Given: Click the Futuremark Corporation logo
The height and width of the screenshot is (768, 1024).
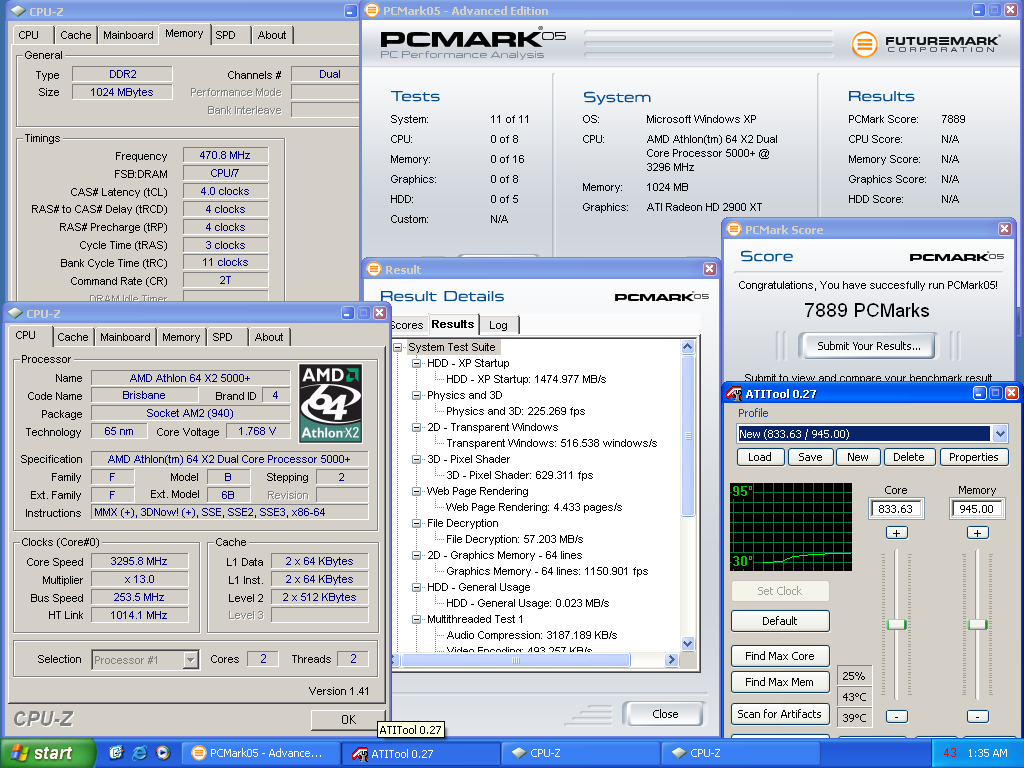Looking at the screenshot, I should click(925, 44).
